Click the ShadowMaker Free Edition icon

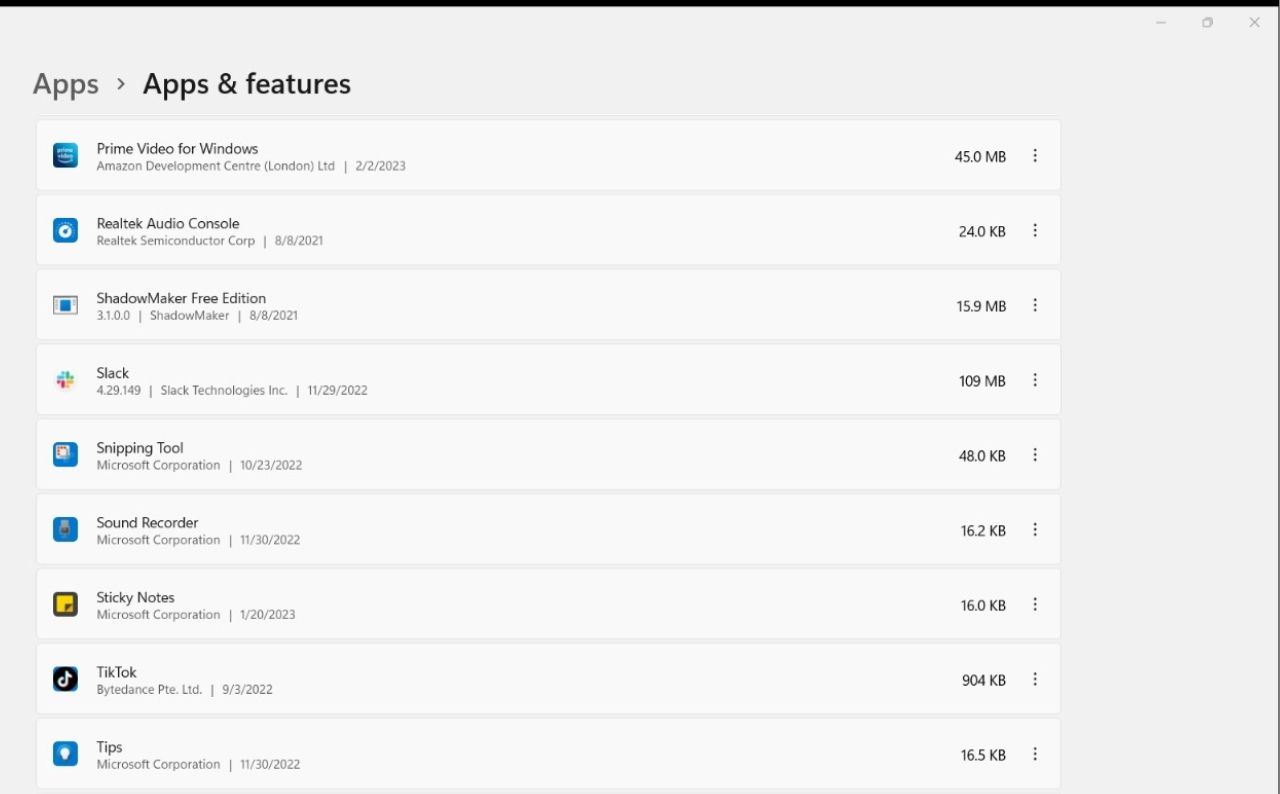[65, 305]
